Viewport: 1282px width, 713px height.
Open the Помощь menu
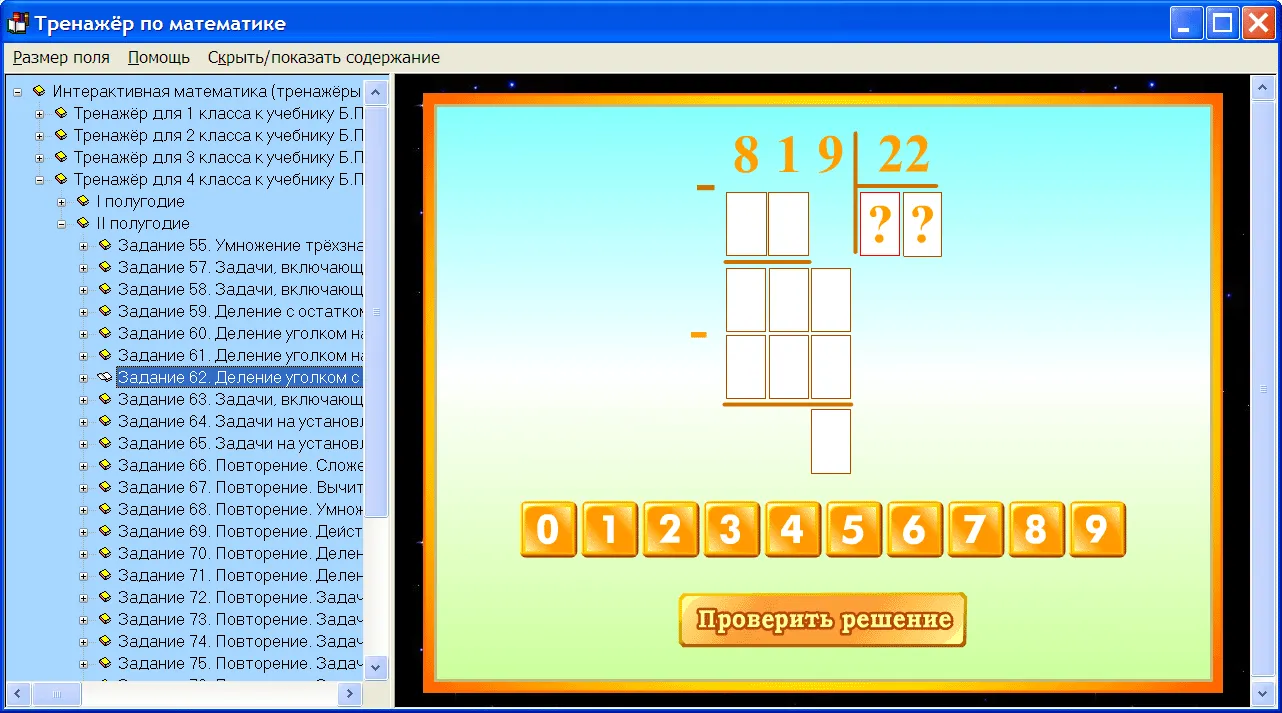(x=159, y=57)
